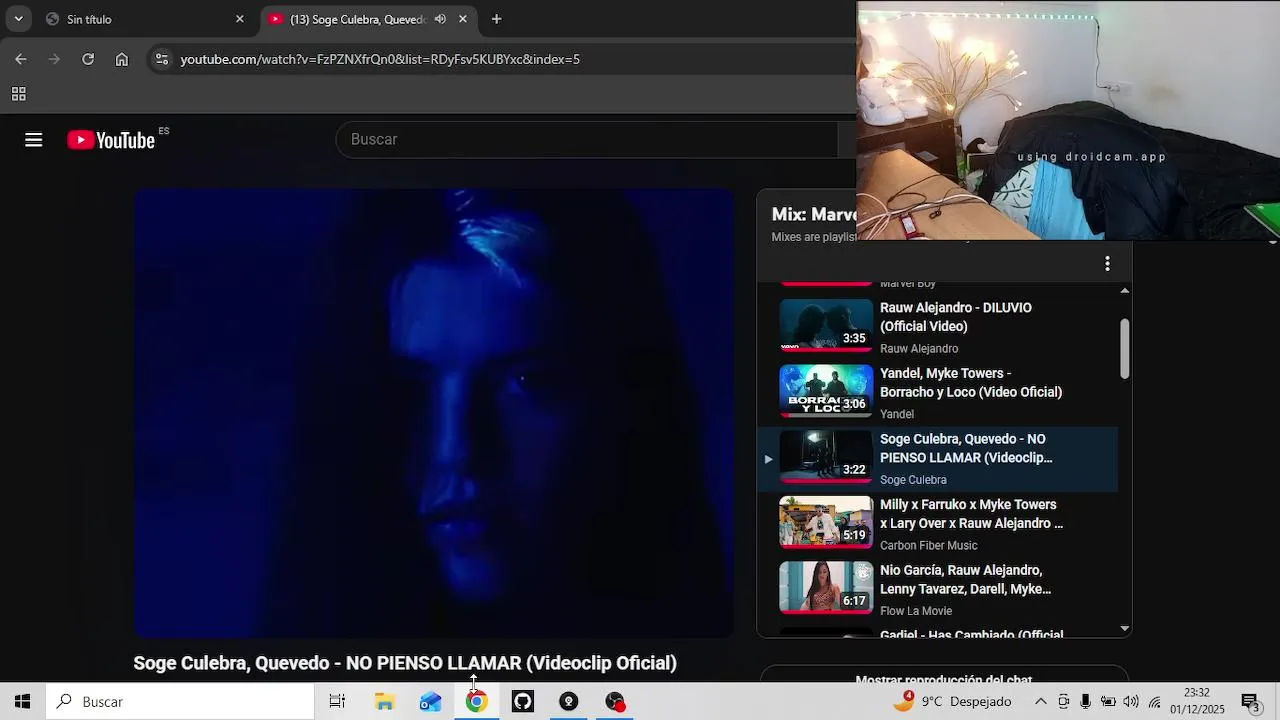1280x720 pixels.
Task: Open the weather widget '9°C Despejado'
Action: pyautogui.click(x=952, y=702)
